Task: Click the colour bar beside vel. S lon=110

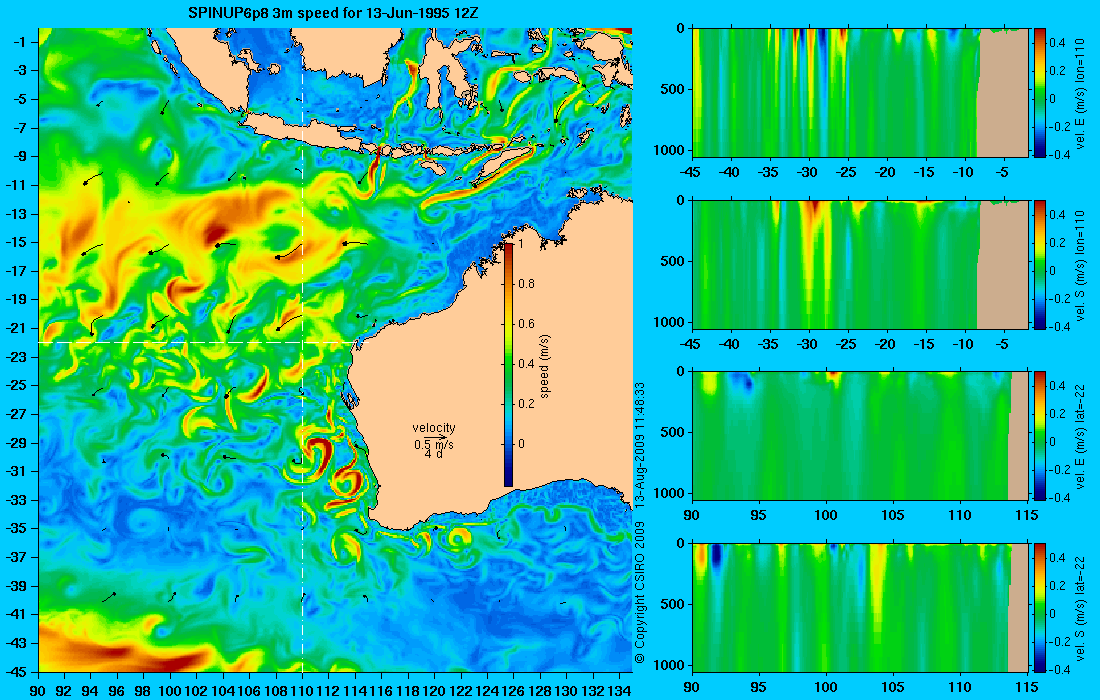Action: tap(1040, 264)
